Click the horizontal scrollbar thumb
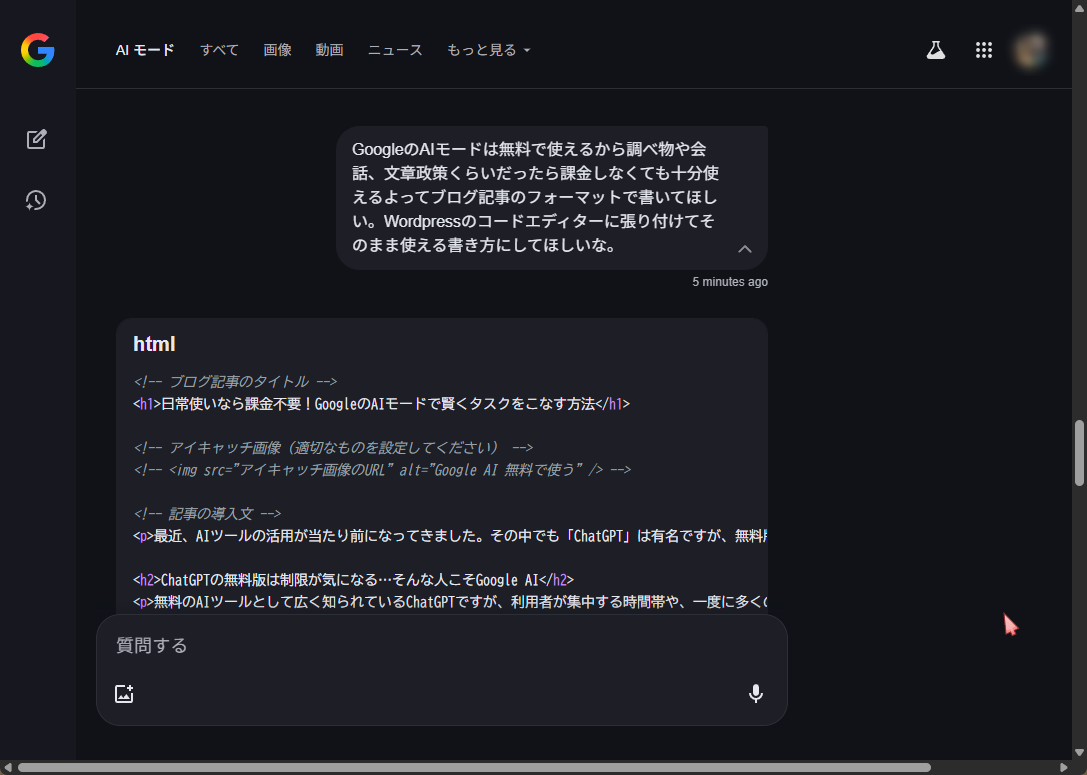The width and height of the screenshot is (1087, 775). pos(474,767)
